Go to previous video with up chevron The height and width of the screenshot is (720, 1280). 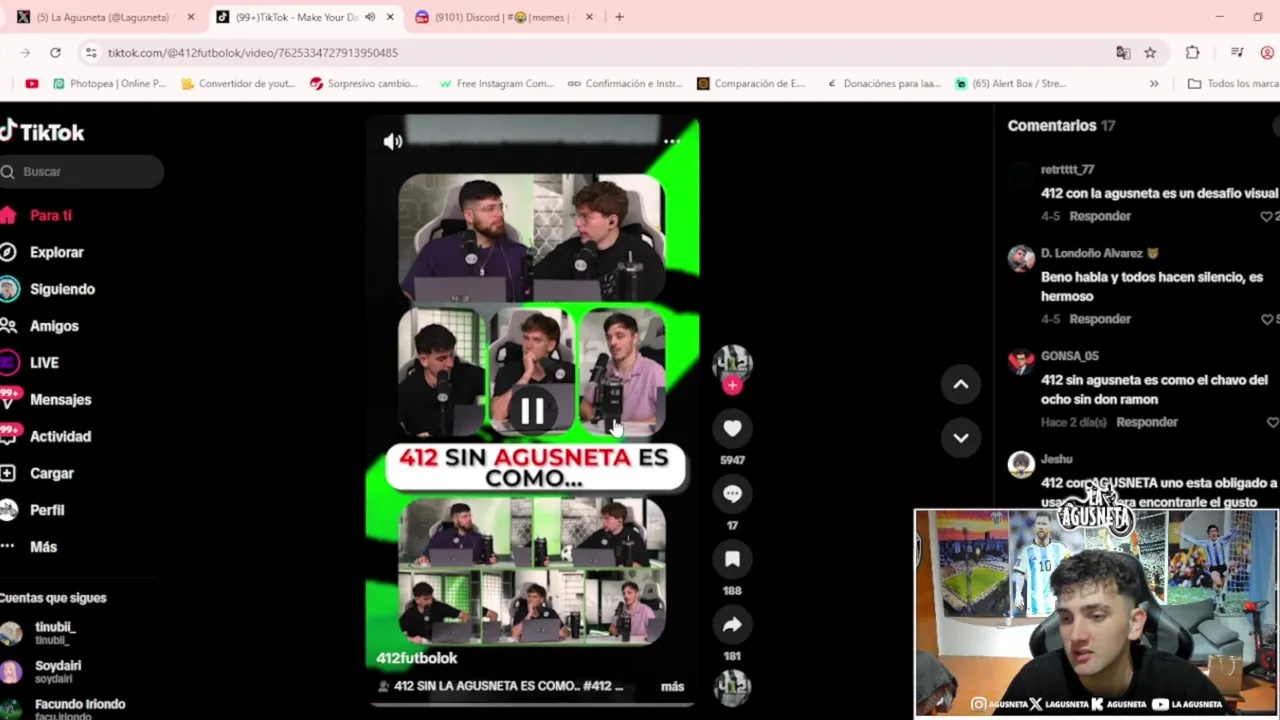[x=961, y=384]
